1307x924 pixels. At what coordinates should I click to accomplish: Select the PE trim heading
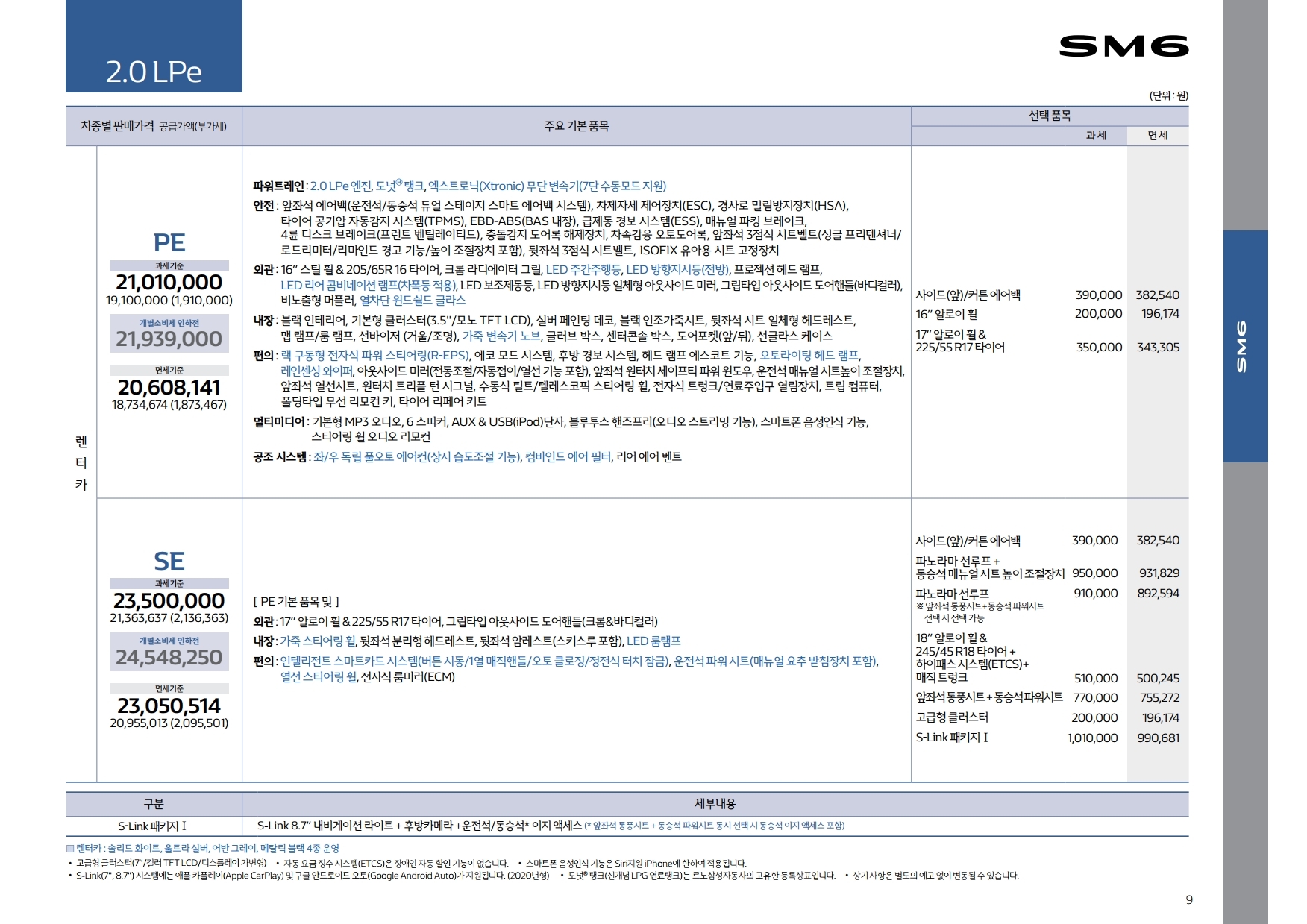(169, 242)
